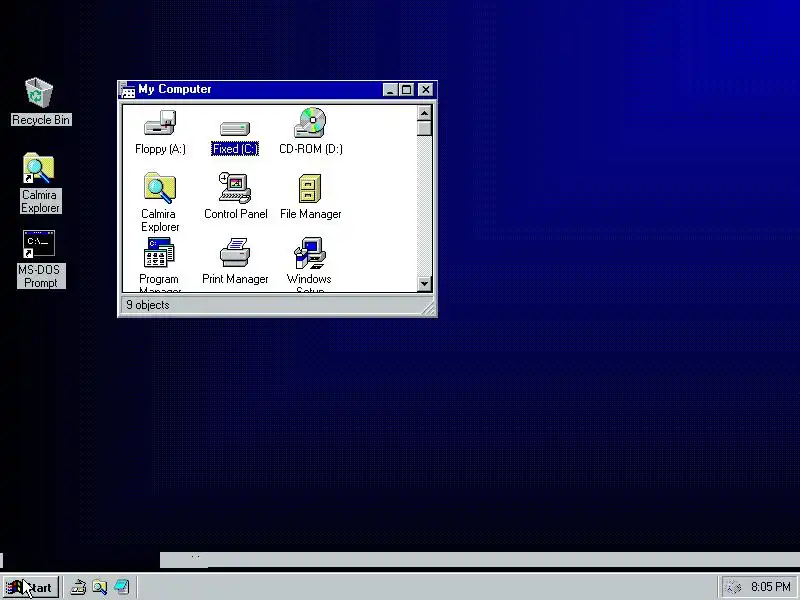Click the cyan notepad taskbar icon
The width and height of the screenshot is (800, 600).
pyautogui.click(x=121, y=587)
